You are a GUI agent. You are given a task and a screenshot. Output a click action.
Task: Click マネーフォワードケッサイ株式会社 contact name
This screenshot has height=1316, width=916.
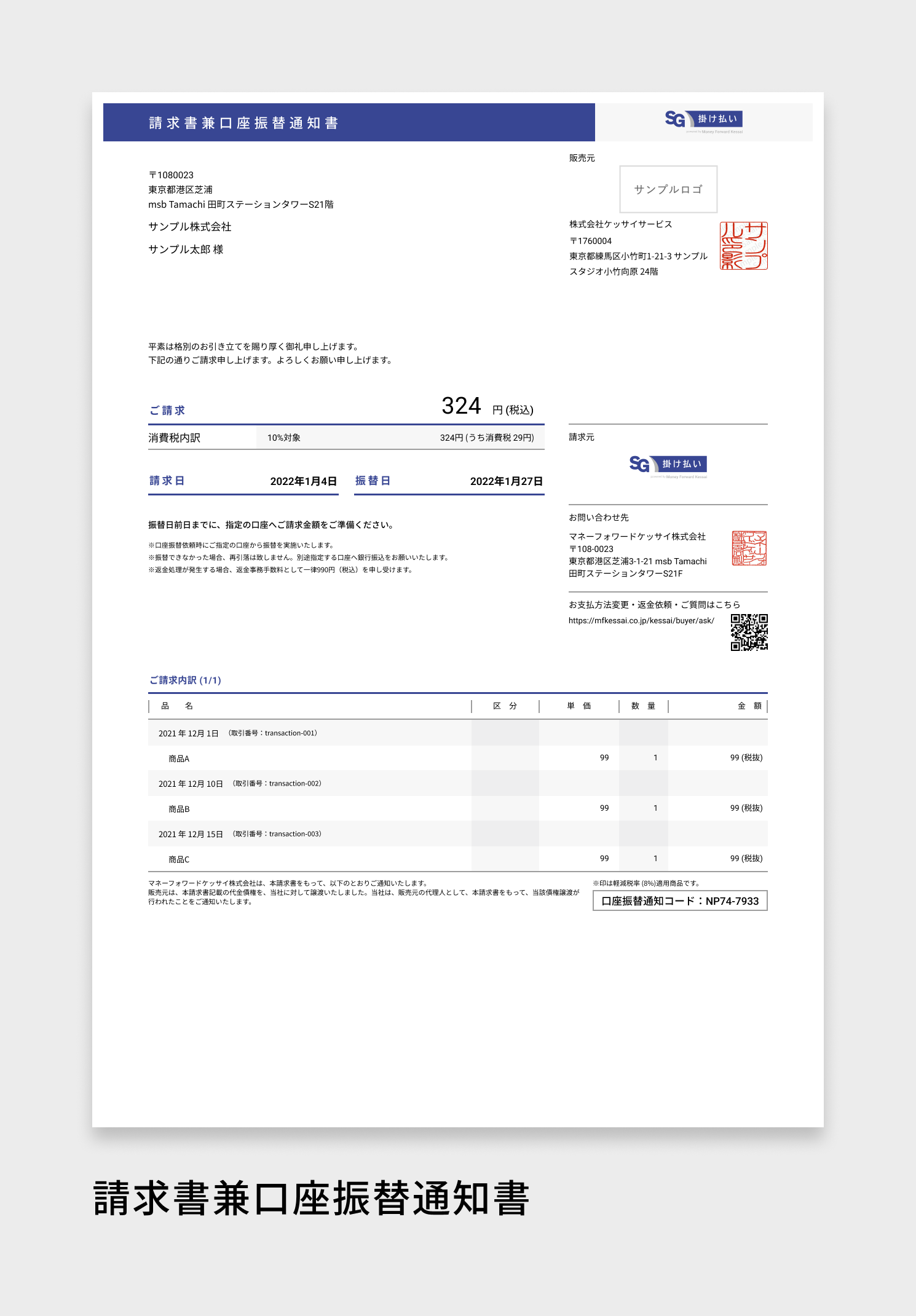637,537
